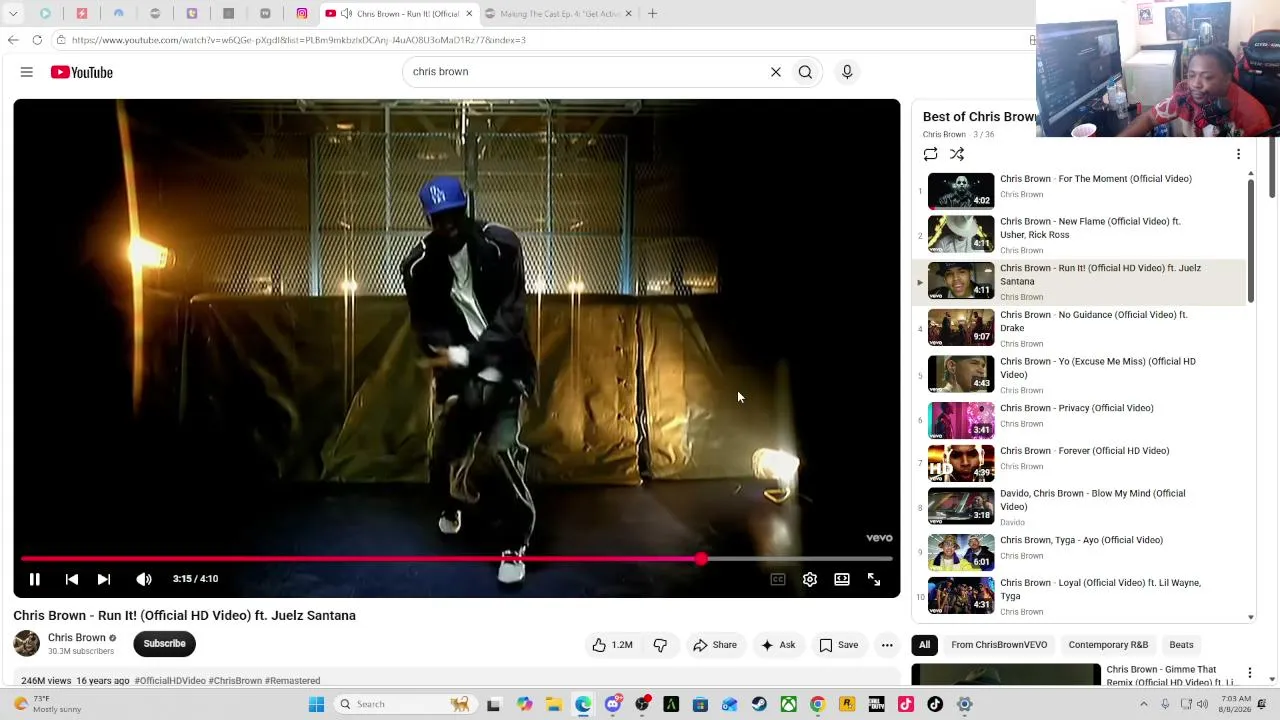Go back in browser history
This screenshot has width=1280, height=720.
(x=13, y=40)
